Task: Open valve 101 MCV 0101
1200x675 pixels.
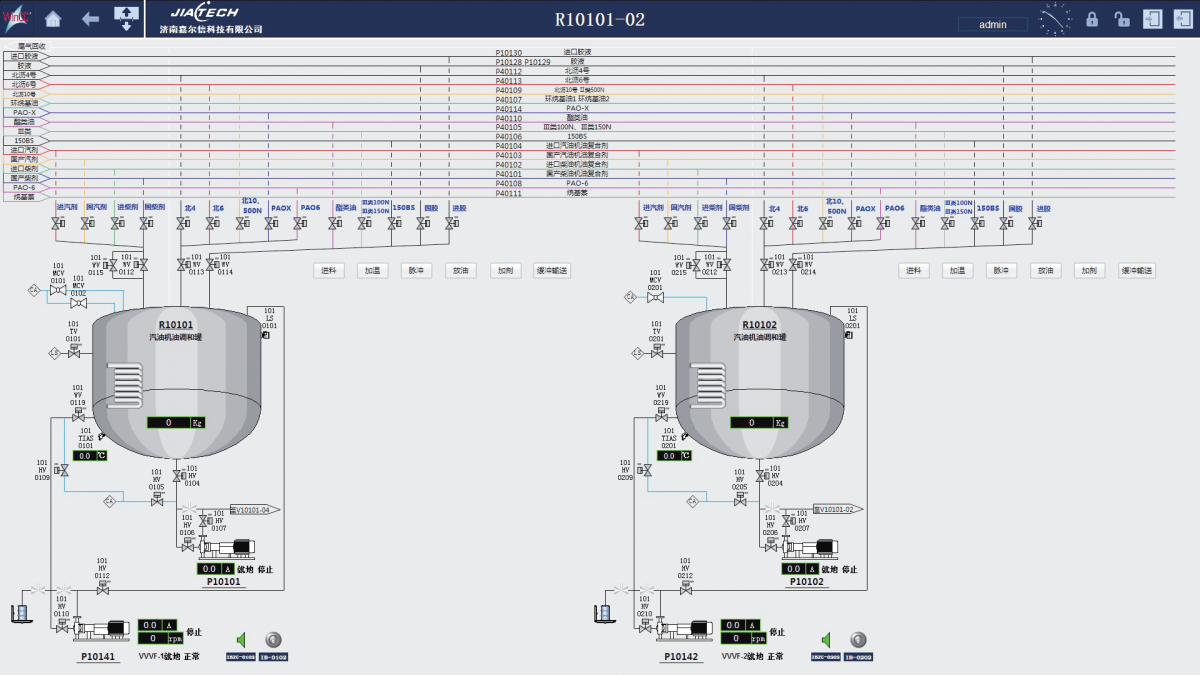Action: click(57, 290)
